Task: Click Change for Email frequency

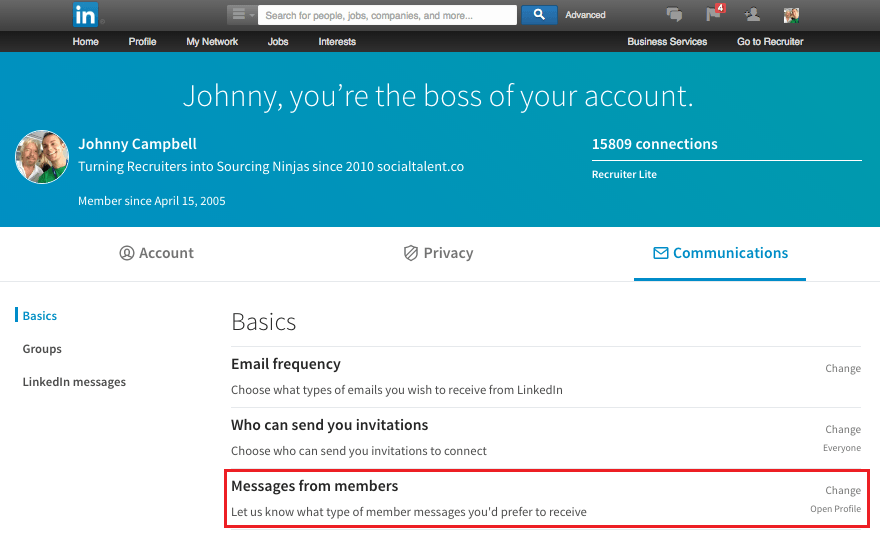Action: 843,369
